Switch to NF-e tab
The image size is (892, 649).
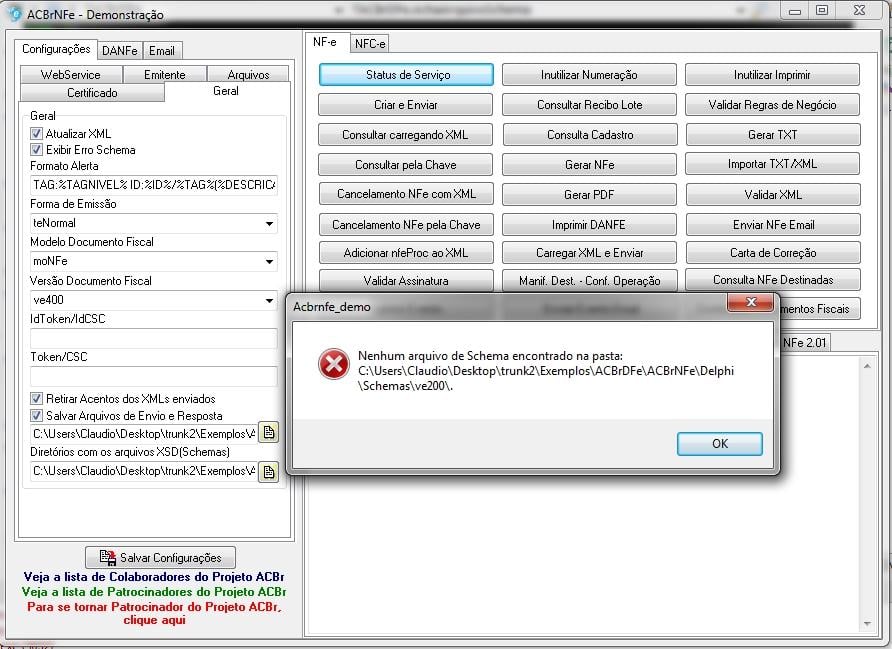point(325,42)
